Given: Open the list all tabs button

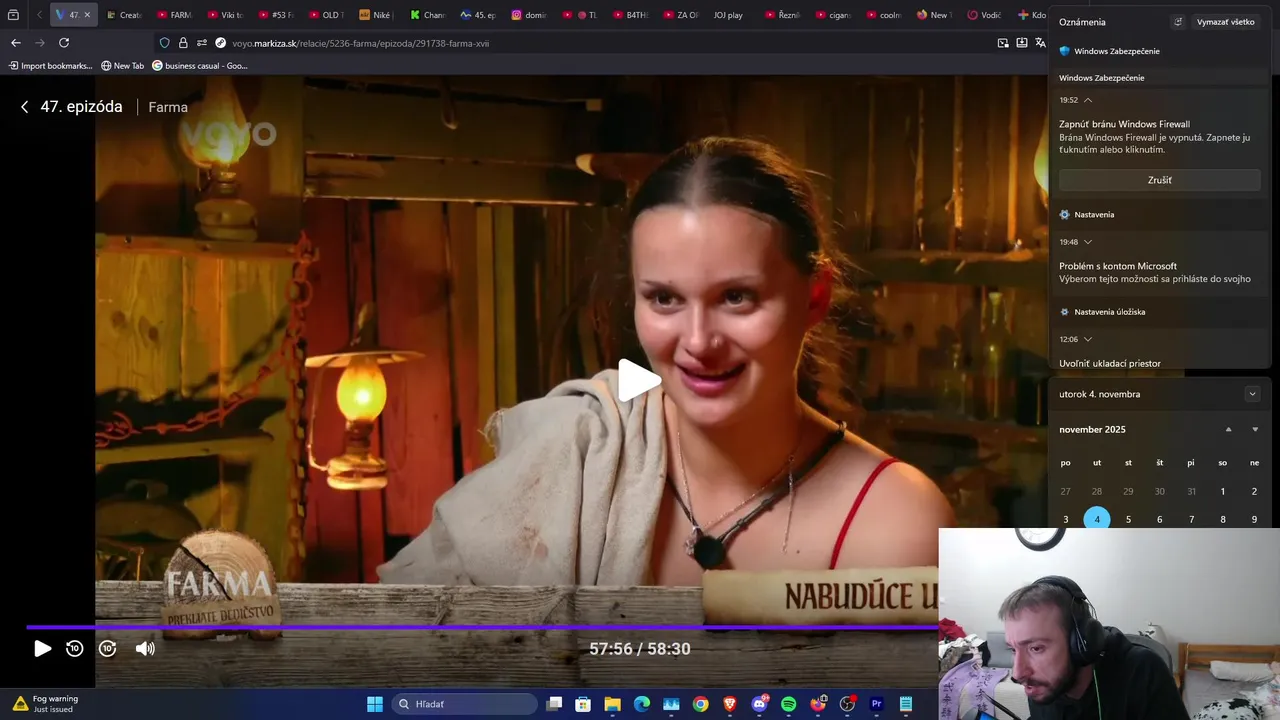Looking at the screenshot, I should tap(13, 15).
